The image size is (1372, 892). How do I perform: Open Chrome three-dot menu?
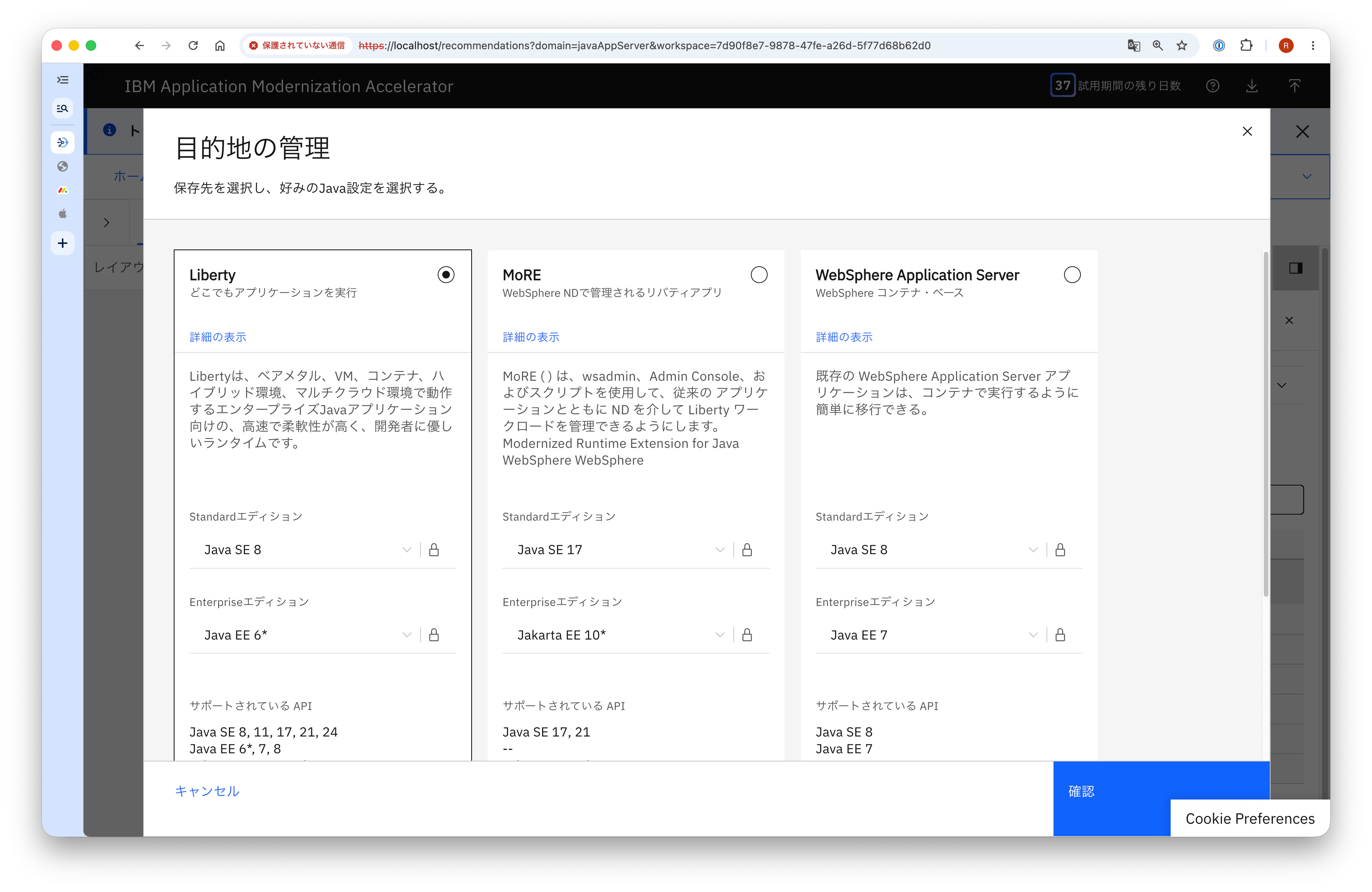1313,45
